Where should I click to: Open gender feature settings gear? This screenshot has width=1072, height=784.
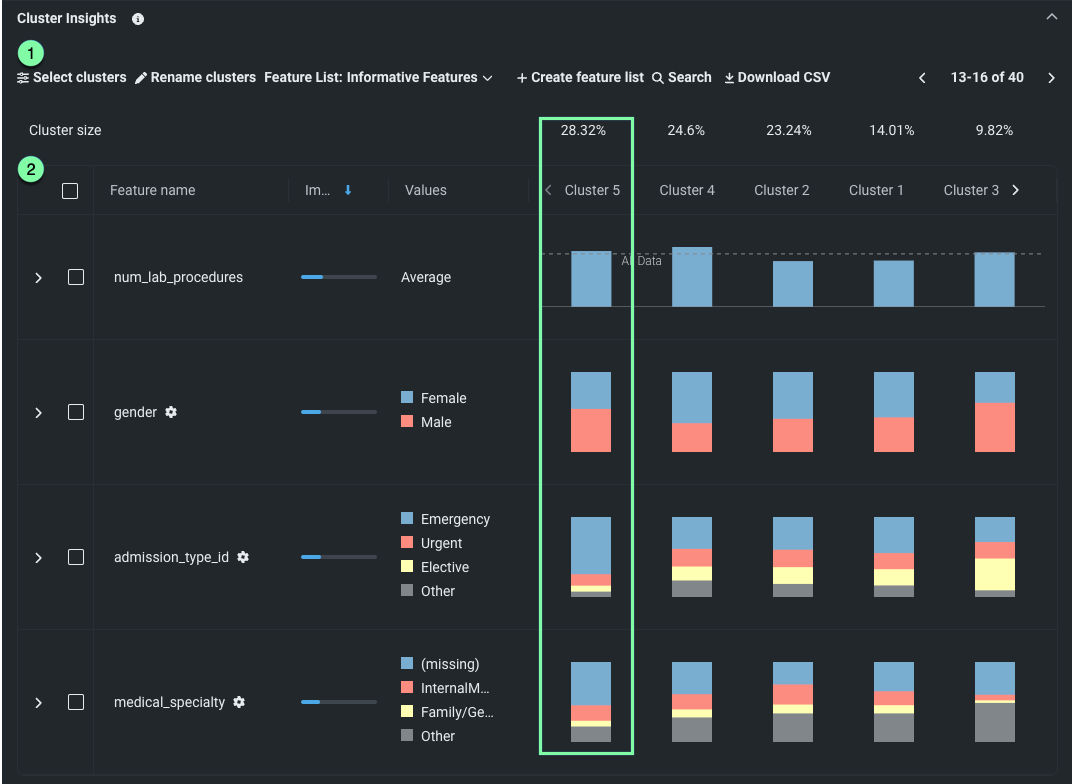point(171,412)
